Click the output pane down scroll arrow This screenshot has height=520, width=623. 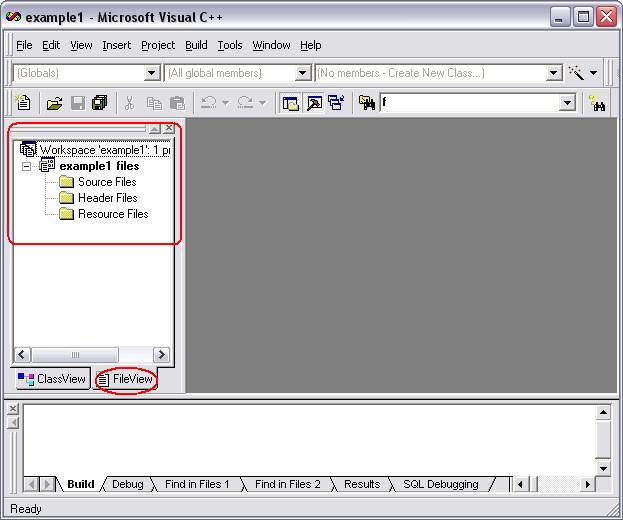point(603,468)
